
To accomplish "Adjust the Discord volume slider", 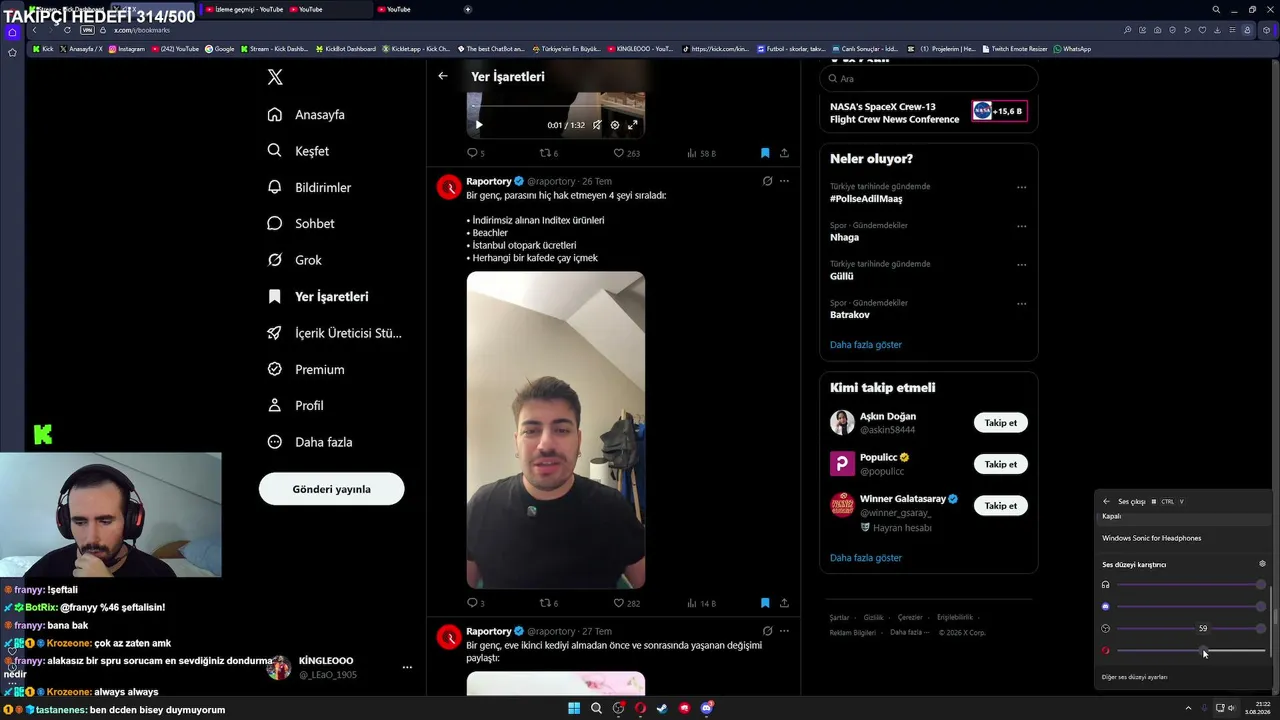I will point(1191,607).
